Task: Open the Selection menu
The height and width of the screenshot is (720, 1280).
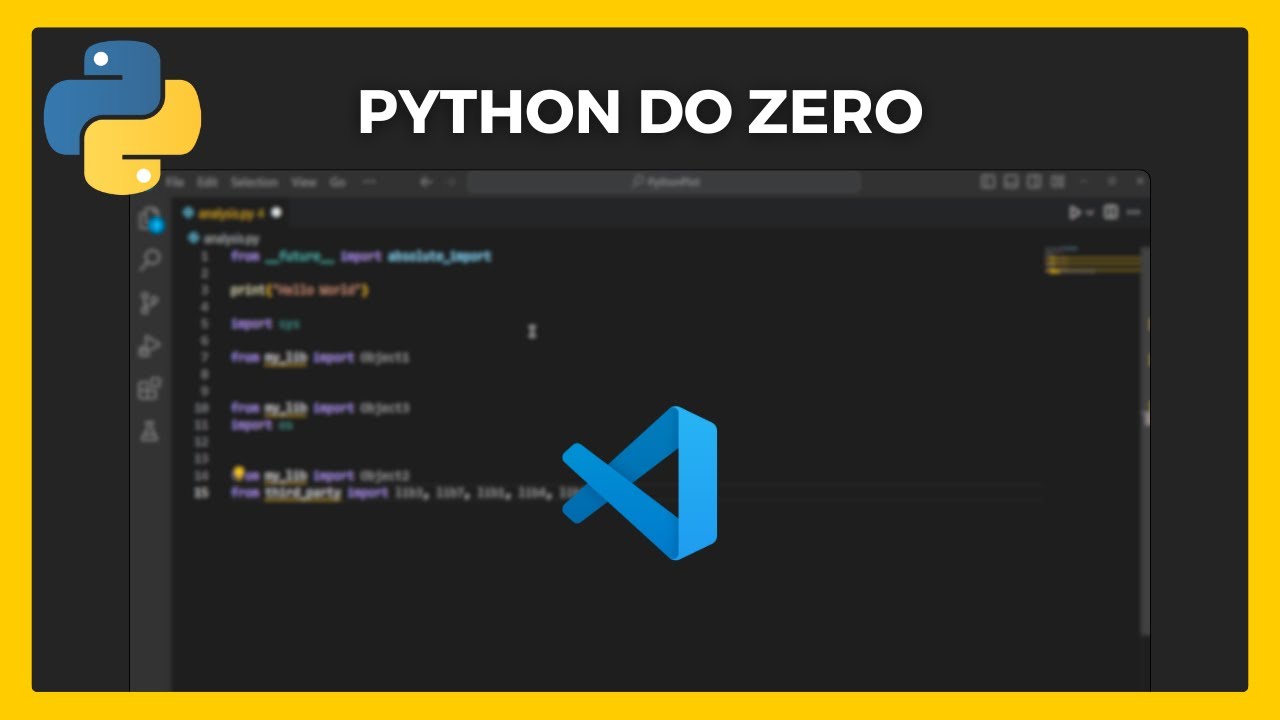Action: [x=254, y=182]
